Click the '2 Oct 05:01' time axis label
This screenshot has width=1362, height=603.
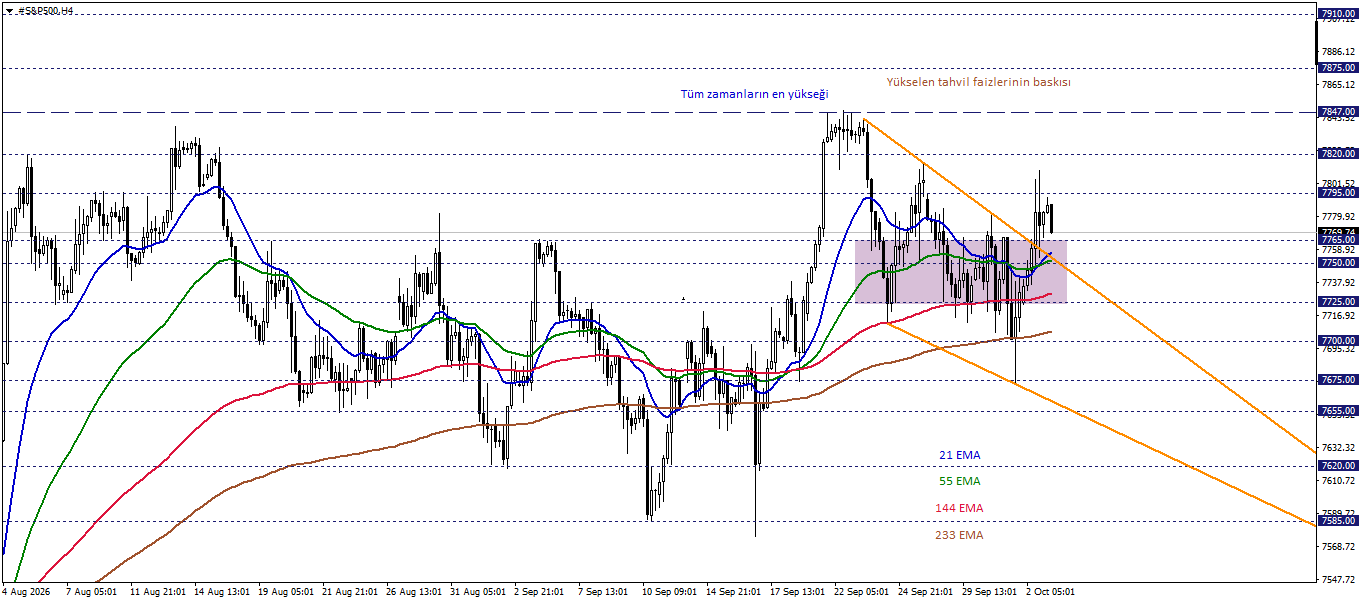point(1051,591)
